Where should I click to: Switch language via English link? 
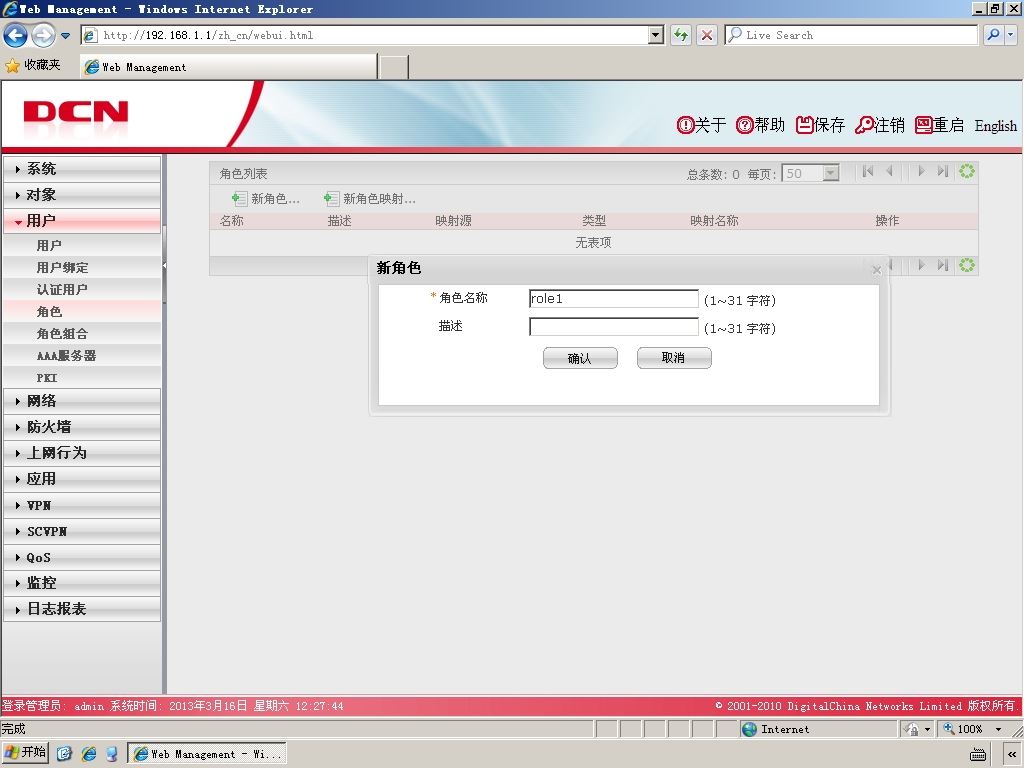995,125
